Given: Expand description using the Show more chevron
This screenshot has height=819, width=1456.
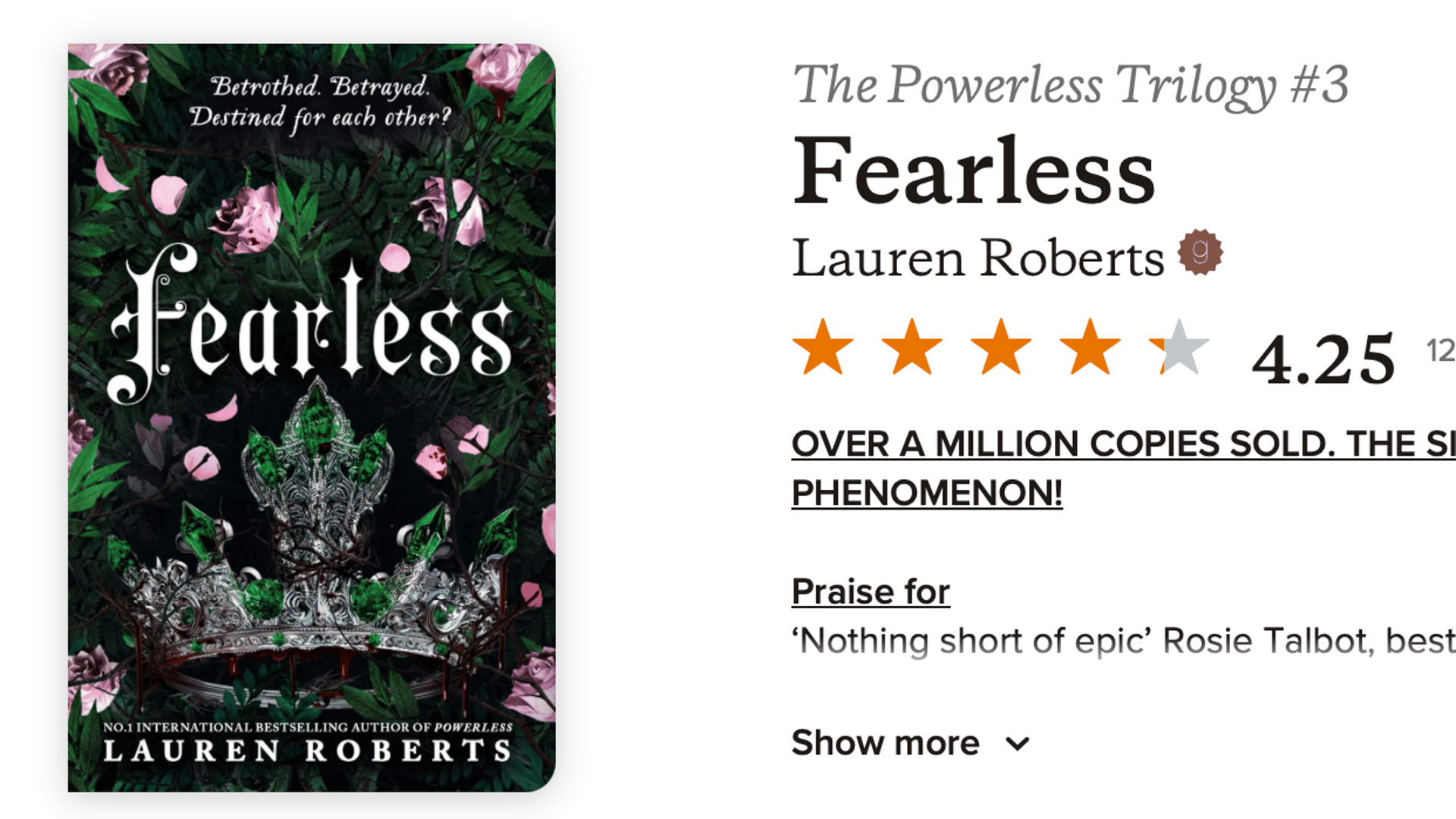Looking at the screenshot, I should (x=1018, y=743).
